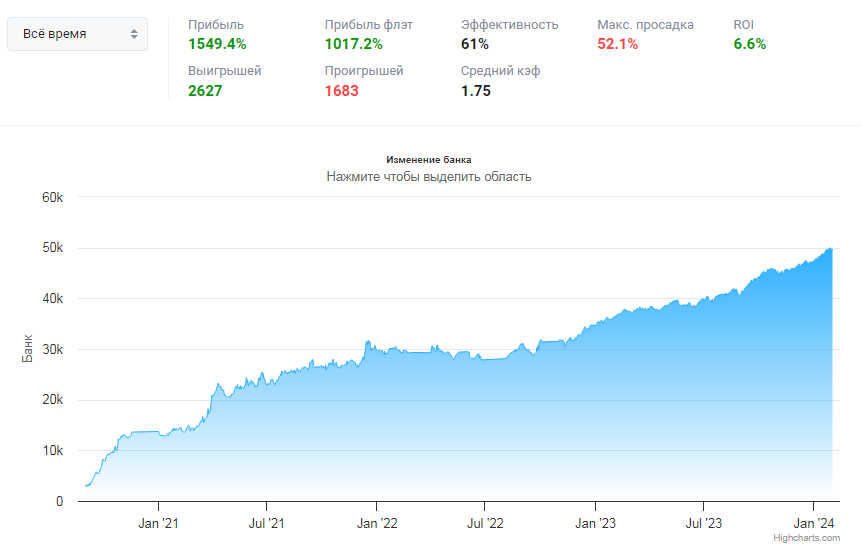Click the "Выигрышей" count 2627
The image size is (862, 547).
(x=205, y=91)
